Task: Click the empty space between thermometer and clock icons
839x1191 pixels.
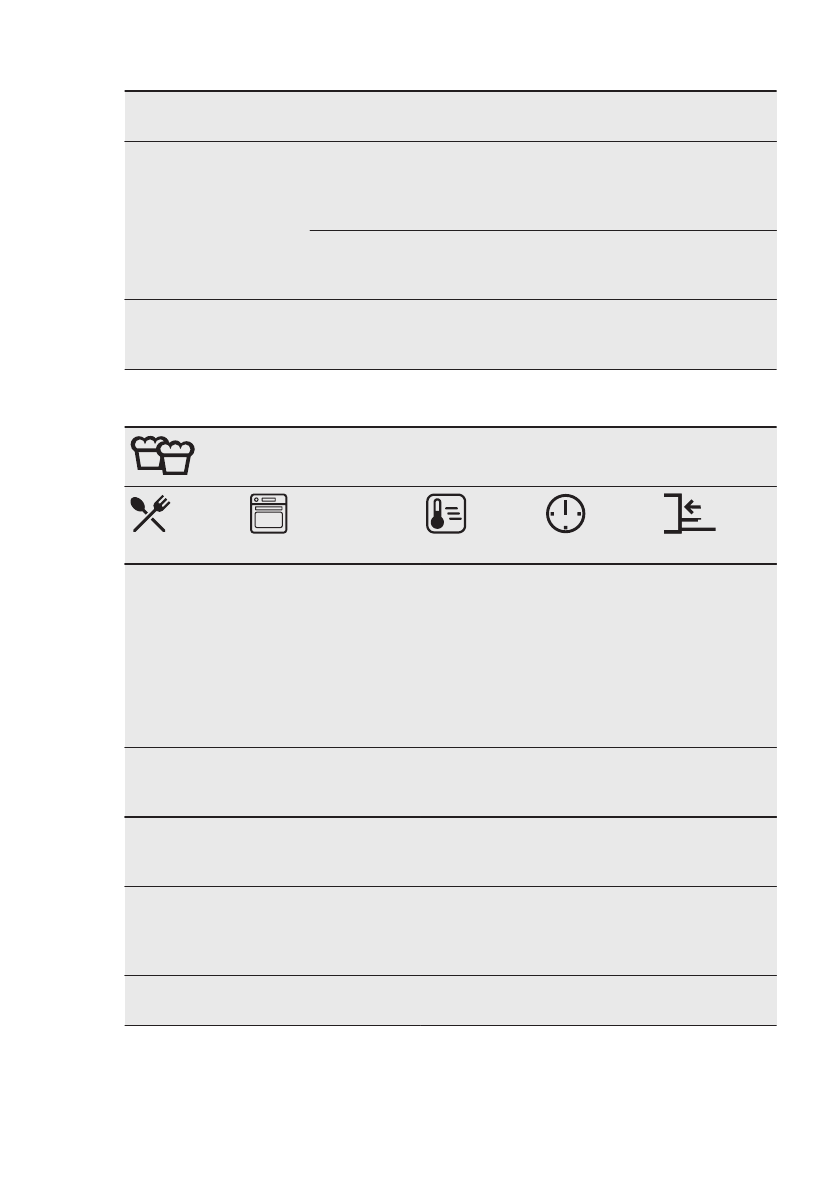Action: (506, 514)
